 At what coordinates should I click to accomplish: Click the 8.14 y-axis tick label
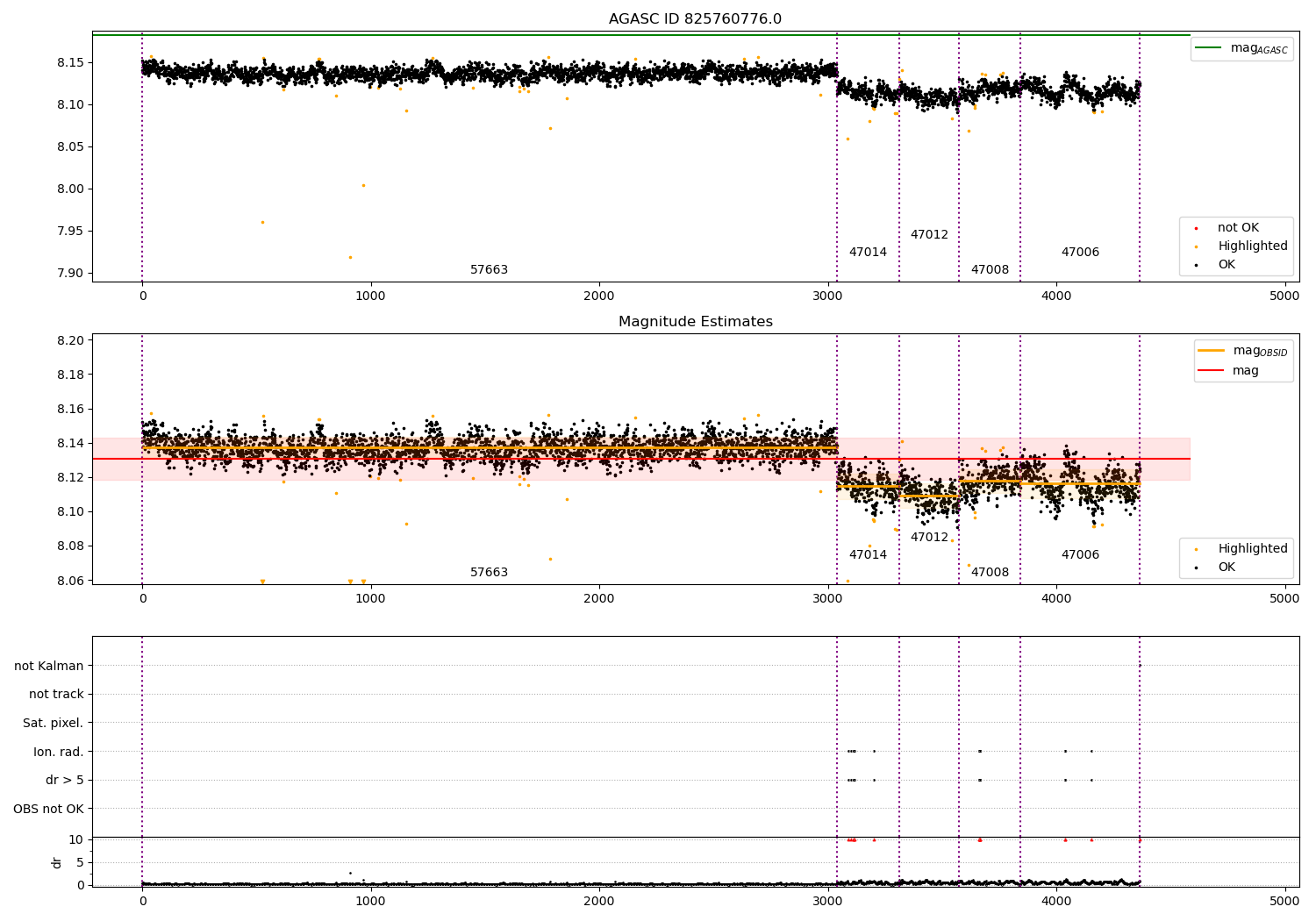click(71, 444)
